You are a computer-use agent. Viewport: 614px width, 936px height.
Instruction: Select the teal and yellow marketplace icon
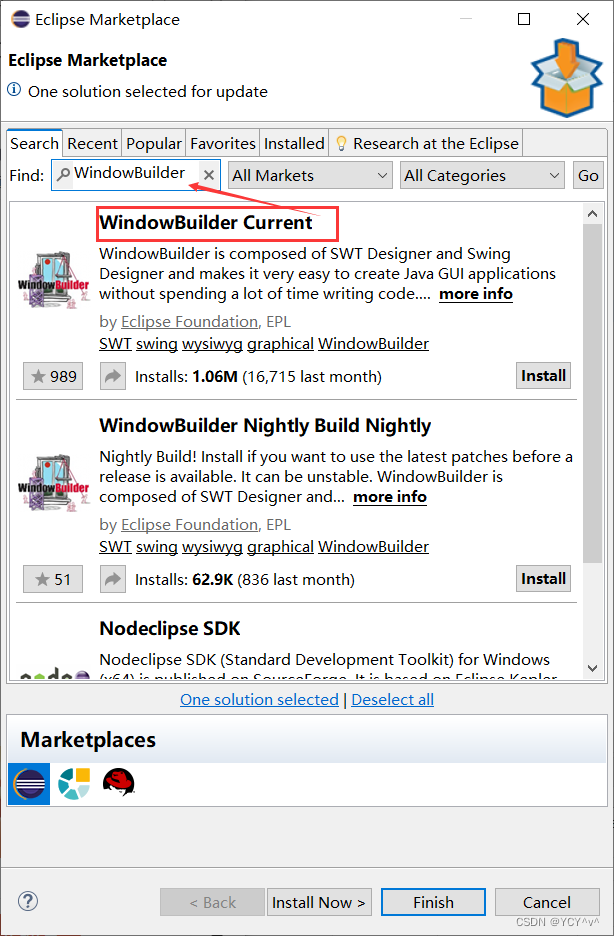tap(74, 784)
